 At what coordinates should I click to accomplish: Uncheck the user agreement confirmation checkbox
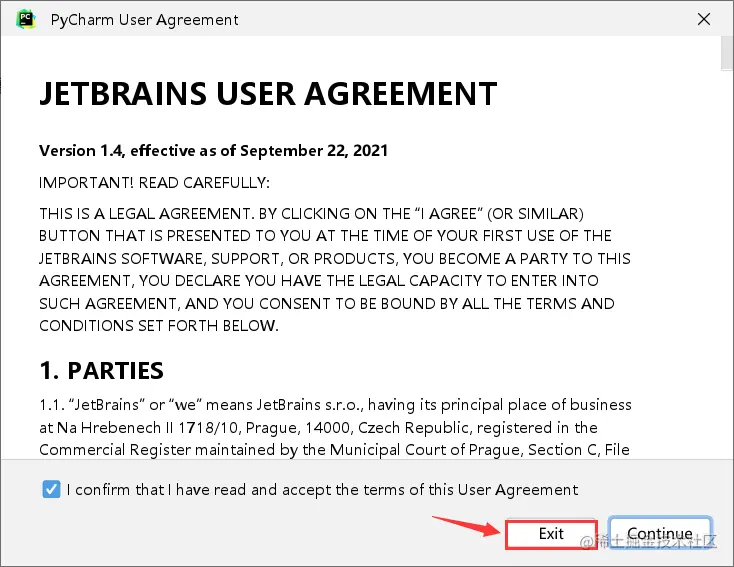tap(51, 489)
